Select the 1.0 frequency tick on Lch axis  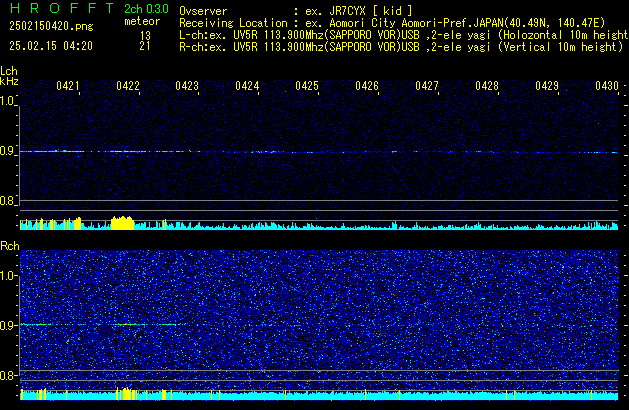(x=8, y=101)
